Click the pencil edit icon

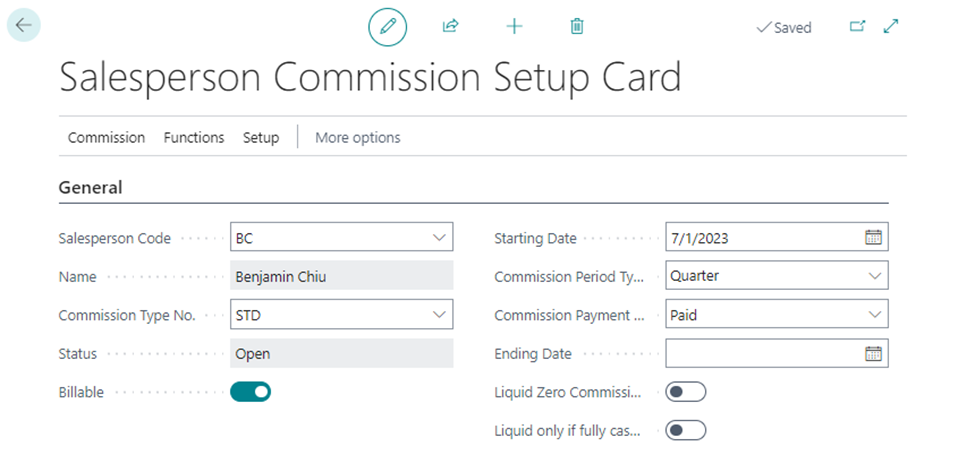click(387, 26)
